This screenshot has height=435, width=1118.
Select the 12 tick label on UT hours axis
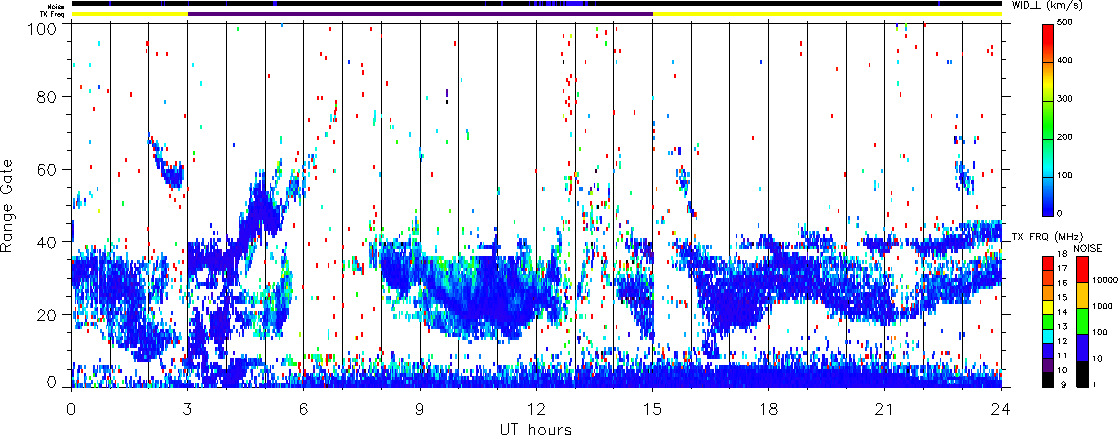(536, 409)
